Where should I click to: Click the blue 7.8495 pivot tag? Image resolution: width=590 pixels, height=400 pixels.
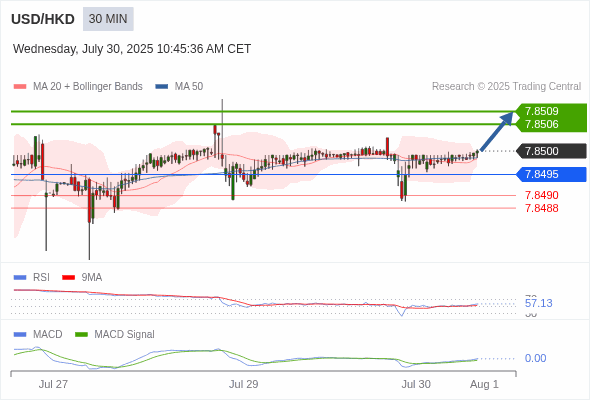click(x=551, y=174)
